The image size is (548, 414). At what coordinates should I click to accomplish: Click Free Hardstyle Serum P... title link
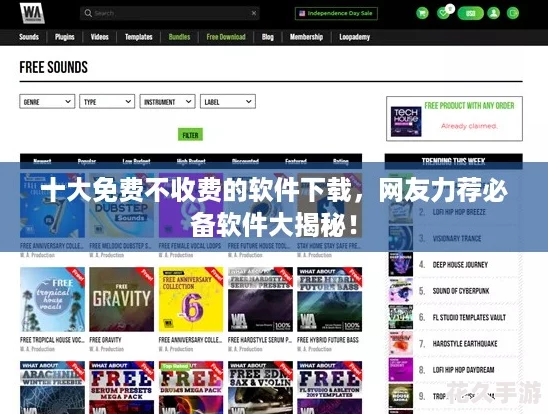coord(260,340)
